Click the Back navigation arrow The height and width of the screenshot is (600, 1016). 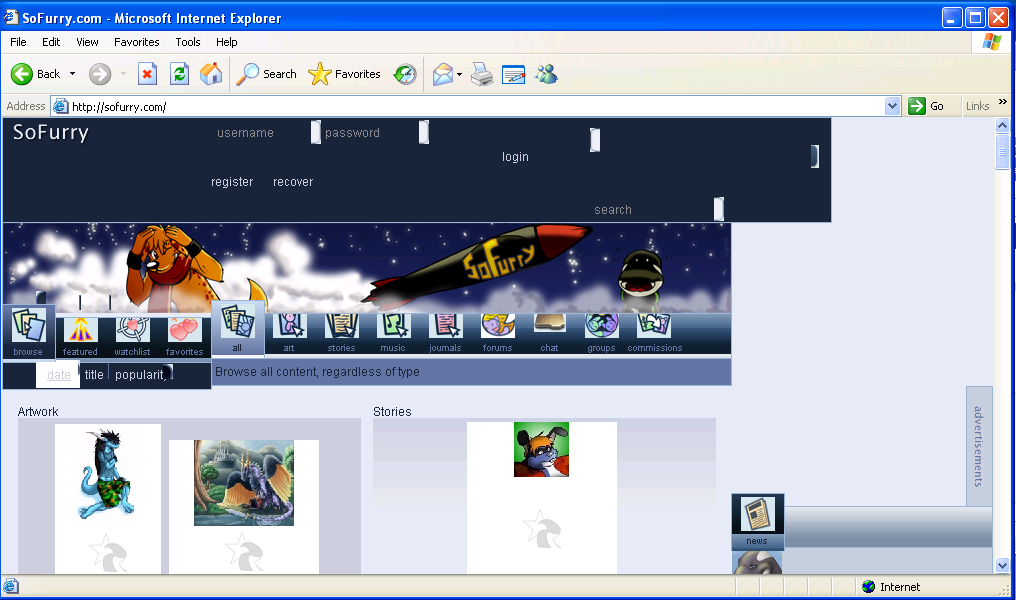click(36, 74)
